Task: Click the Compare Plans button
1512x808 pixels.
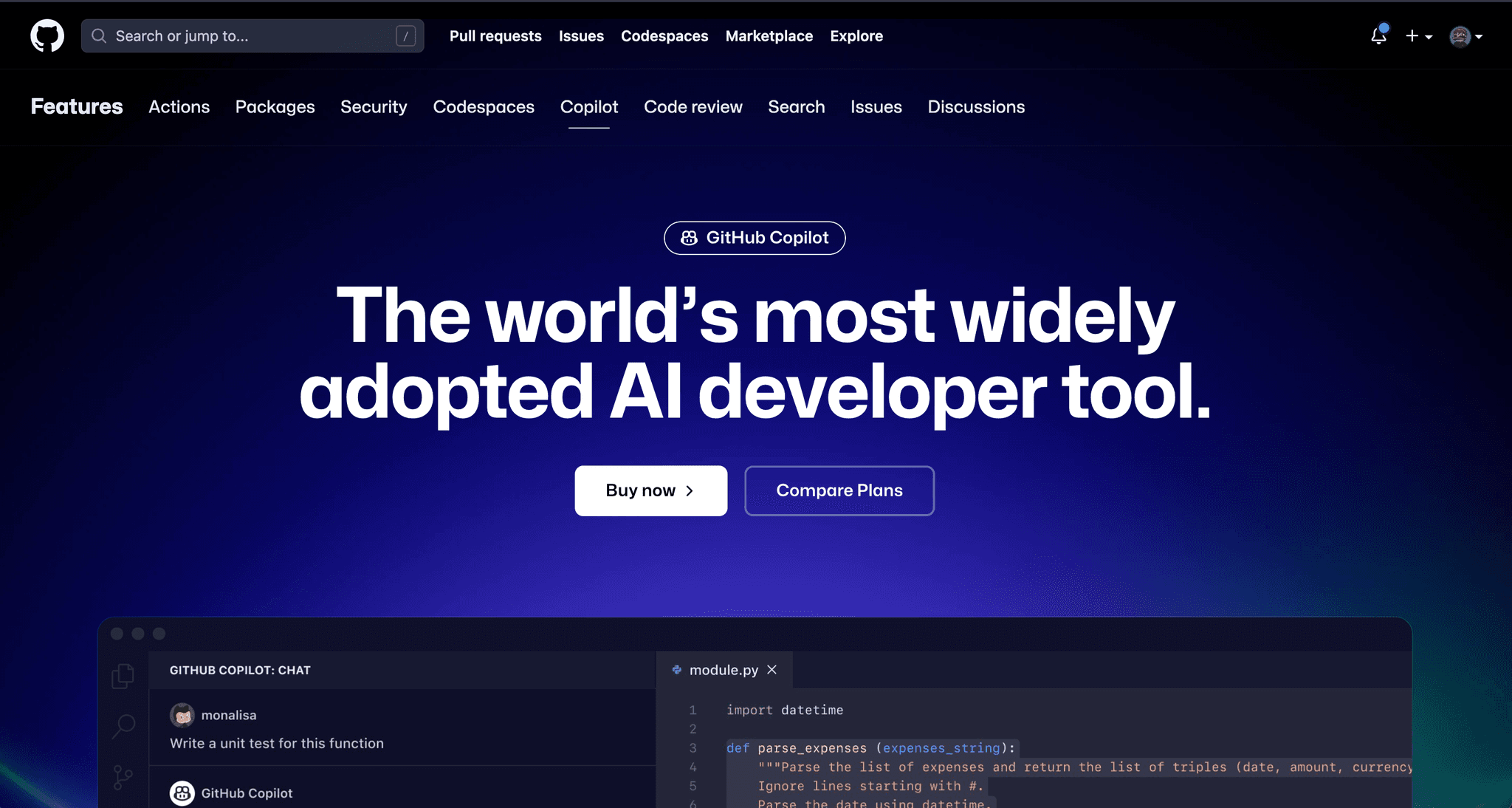Action: (839, 490)
